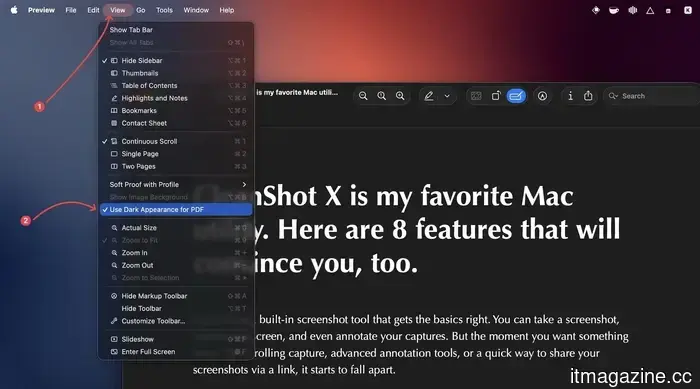This screenshot has height=389, width=700.
Task: Open search options magnifier dropdown
Action: pos(613,96)
